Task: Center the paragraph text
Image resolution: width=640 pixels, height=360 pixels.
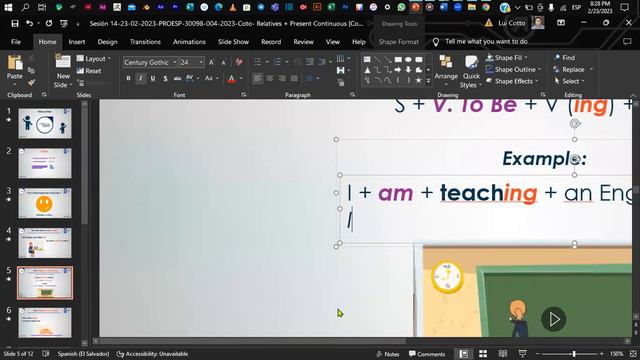Action: pyautogui.click(x=270, y=78)
